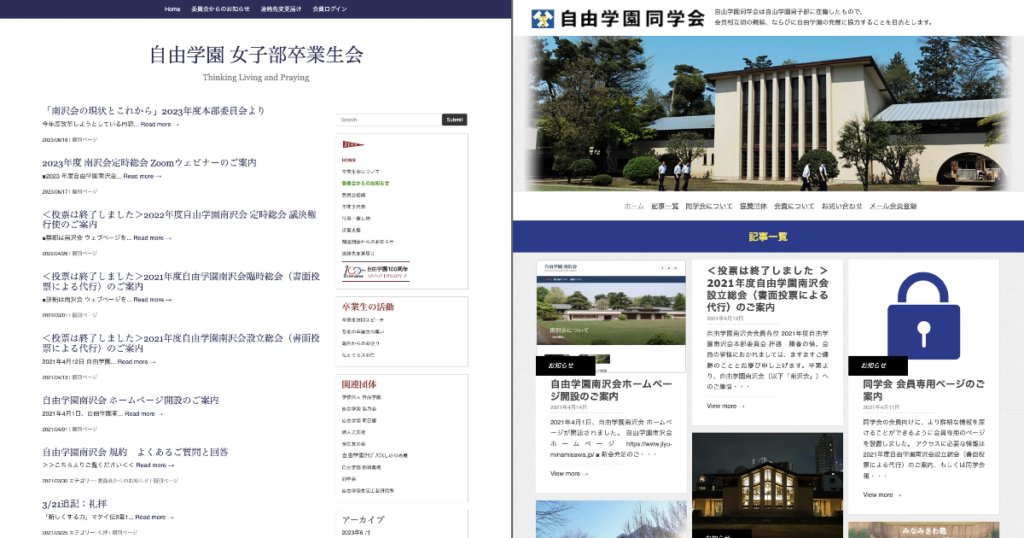Click the 自由学園同学会 crest logo icon
1024x538 pixels.
[x=542, y=18]
